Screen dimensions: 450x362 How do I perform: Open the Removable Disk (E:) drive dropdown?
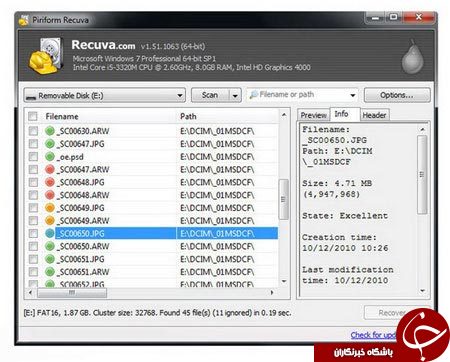tap(105, 95)
